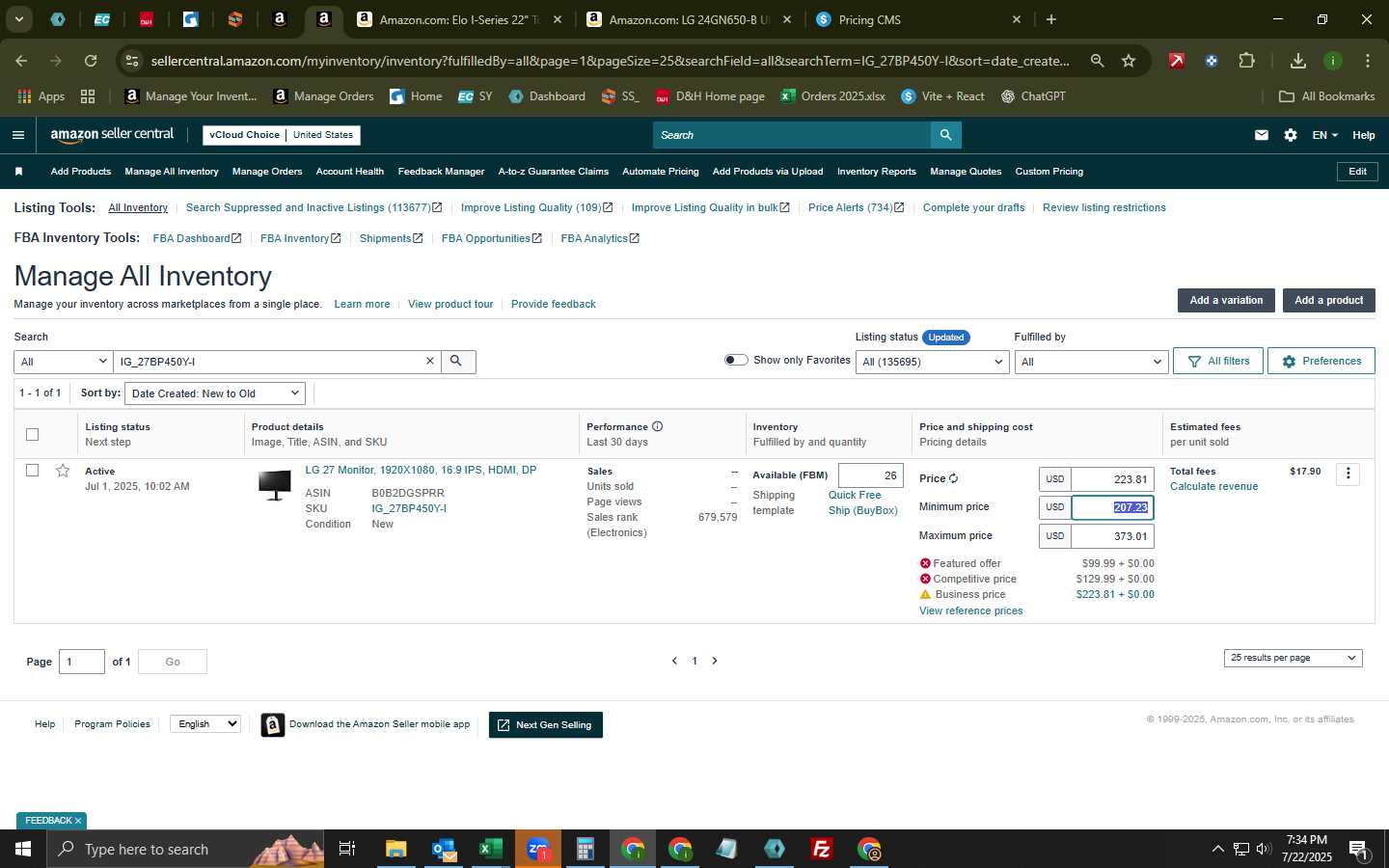Click the LG monitor product thumbnail
The width and height of the screenshot is (1389, 868).
275,484
